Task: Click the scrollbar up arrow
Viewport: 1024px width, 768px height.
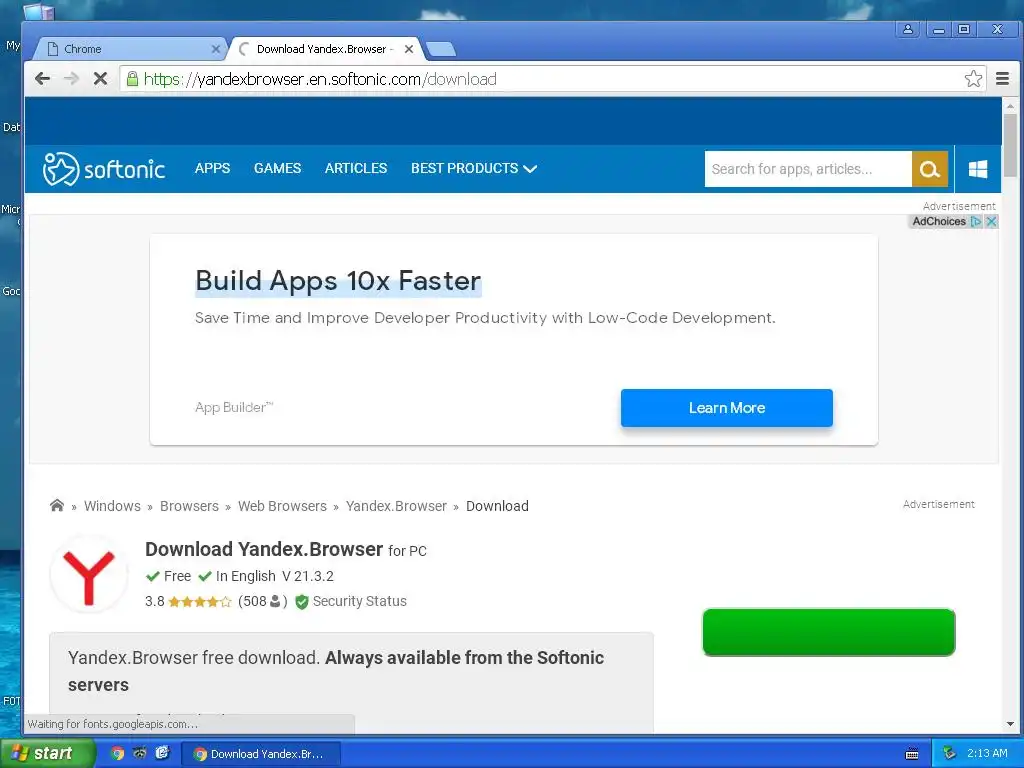Action: (x=1010, y=105)
